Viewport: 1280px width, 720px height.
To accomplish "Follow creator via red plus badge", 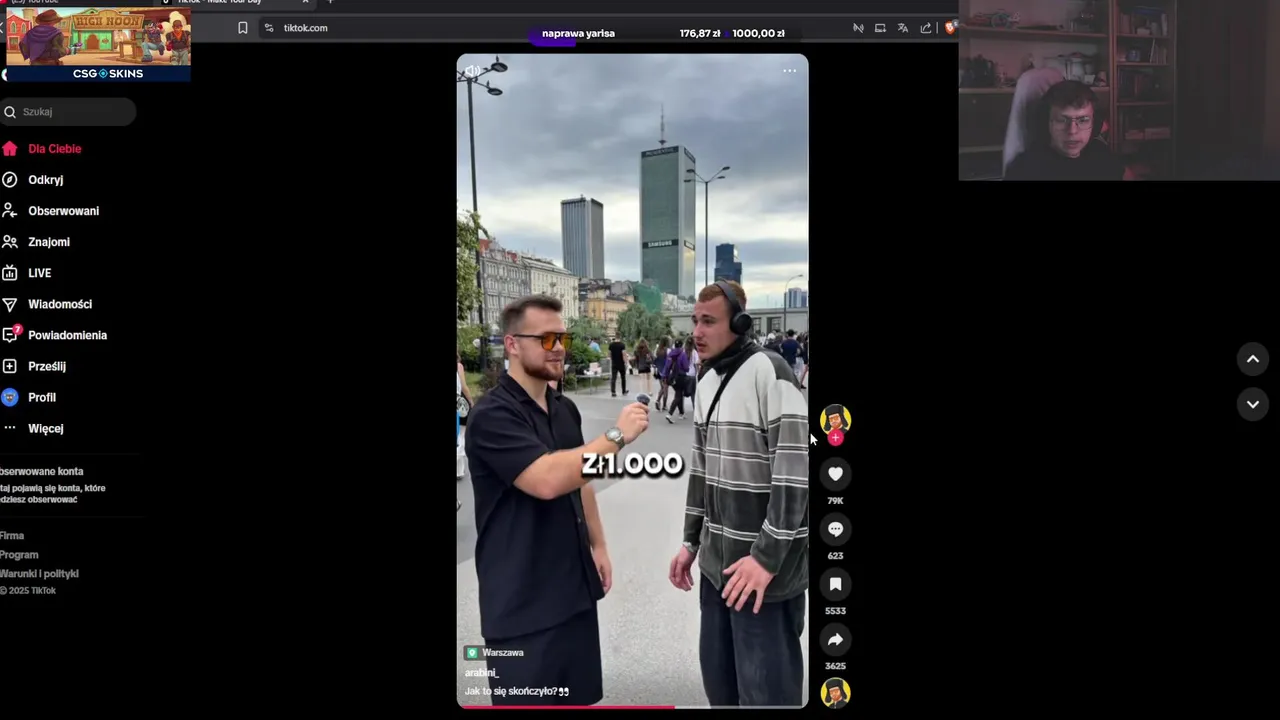I will 835,438.
